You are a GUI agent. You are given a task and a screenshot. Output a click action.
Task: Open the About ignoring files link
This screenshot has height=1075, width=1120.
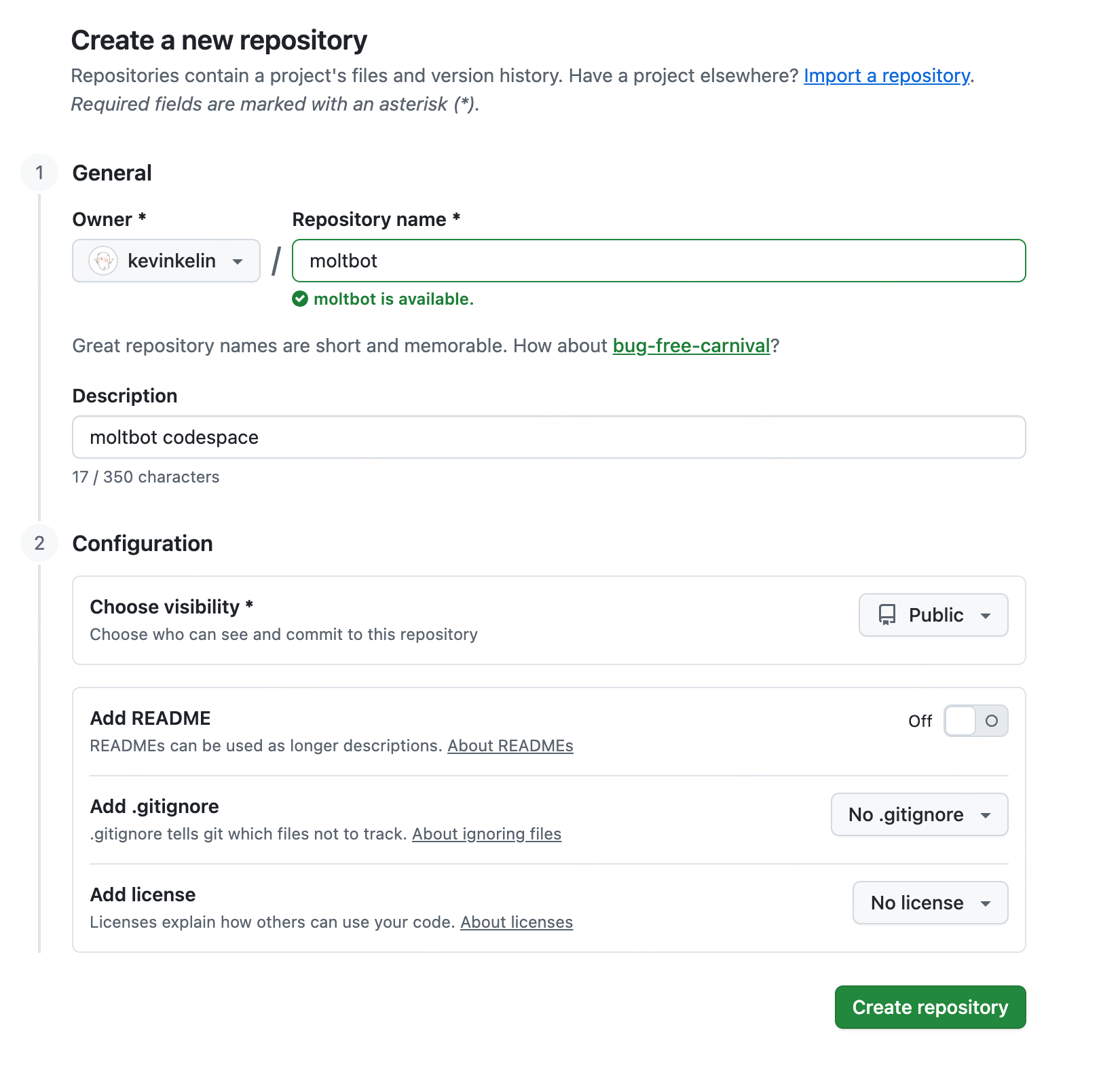487,834
